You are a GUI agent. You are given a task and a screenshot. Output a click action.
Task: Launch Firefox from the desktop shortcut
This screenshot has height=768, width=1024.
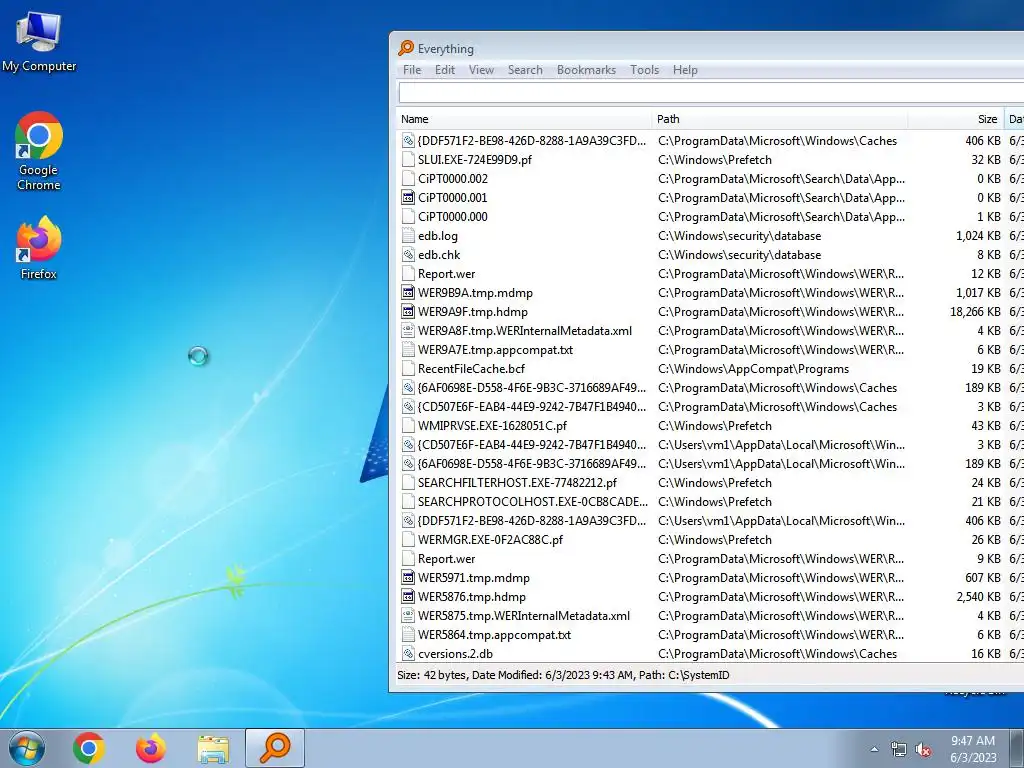point(39,248)
